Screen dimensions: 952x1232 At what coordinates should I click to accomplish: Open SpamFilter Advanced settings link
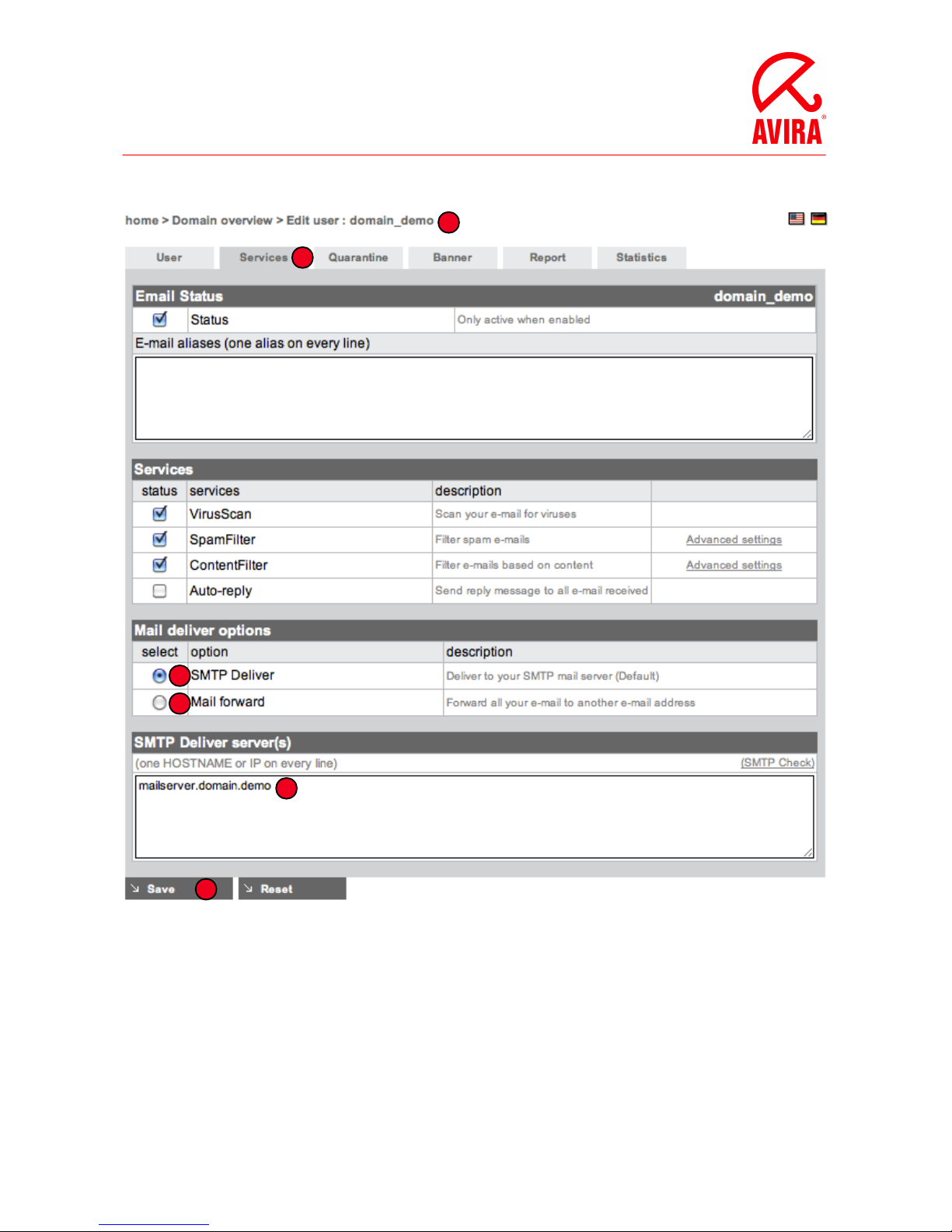point(734,539)
